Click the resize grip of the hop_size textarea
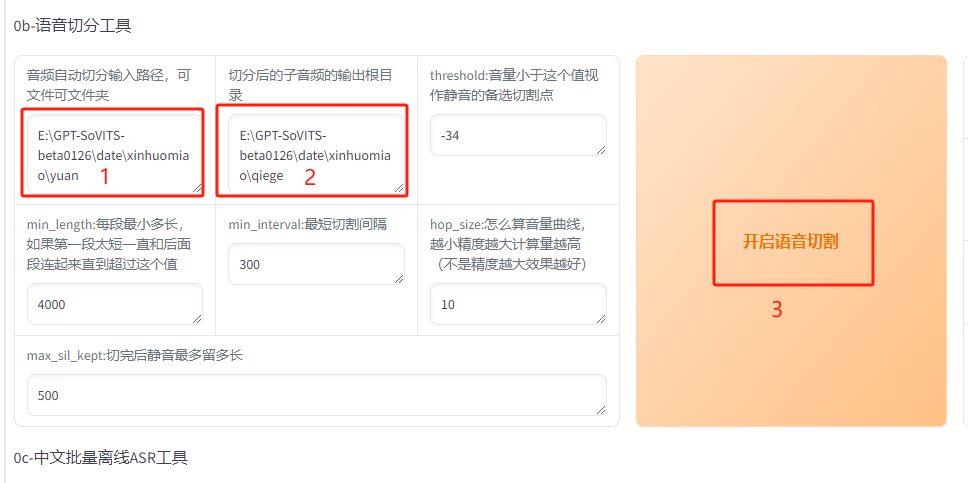Image resolution: width=968 pixels, height=483 pixels. (x=601, y=319)
